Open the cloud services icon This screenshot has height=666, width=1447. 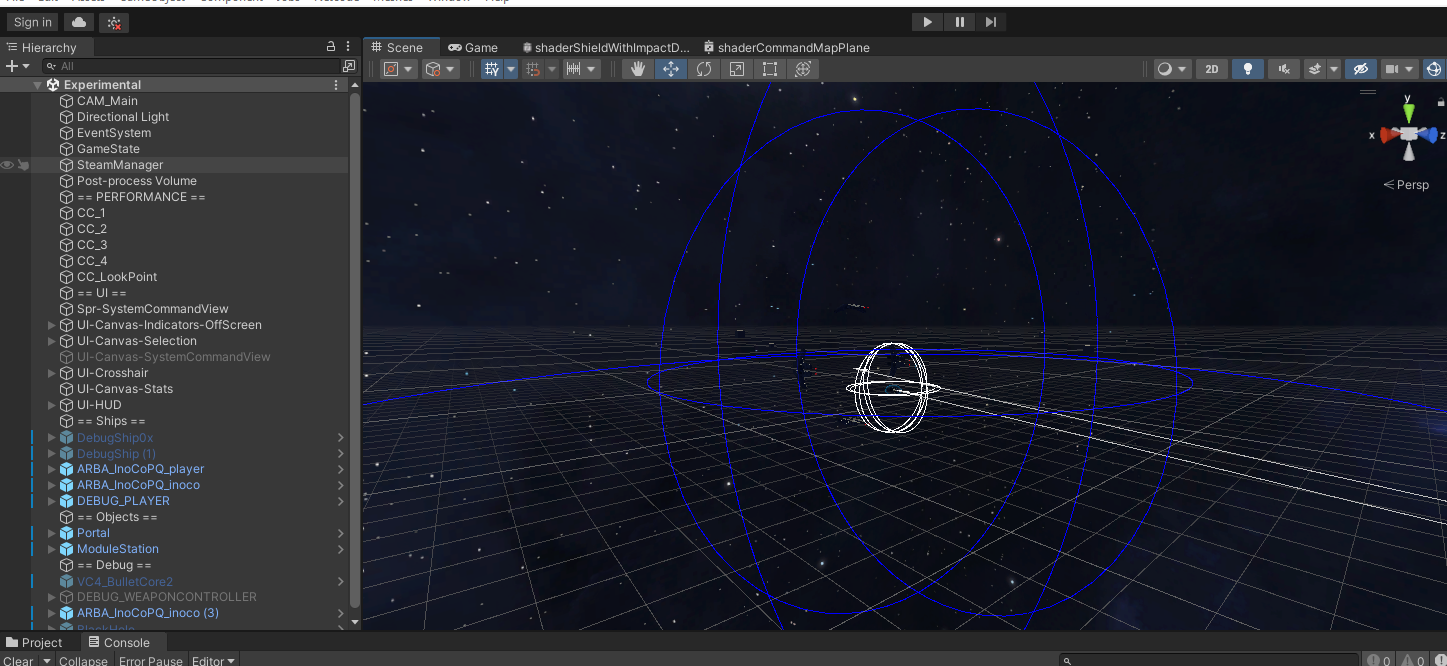click(x=80, y=22)
